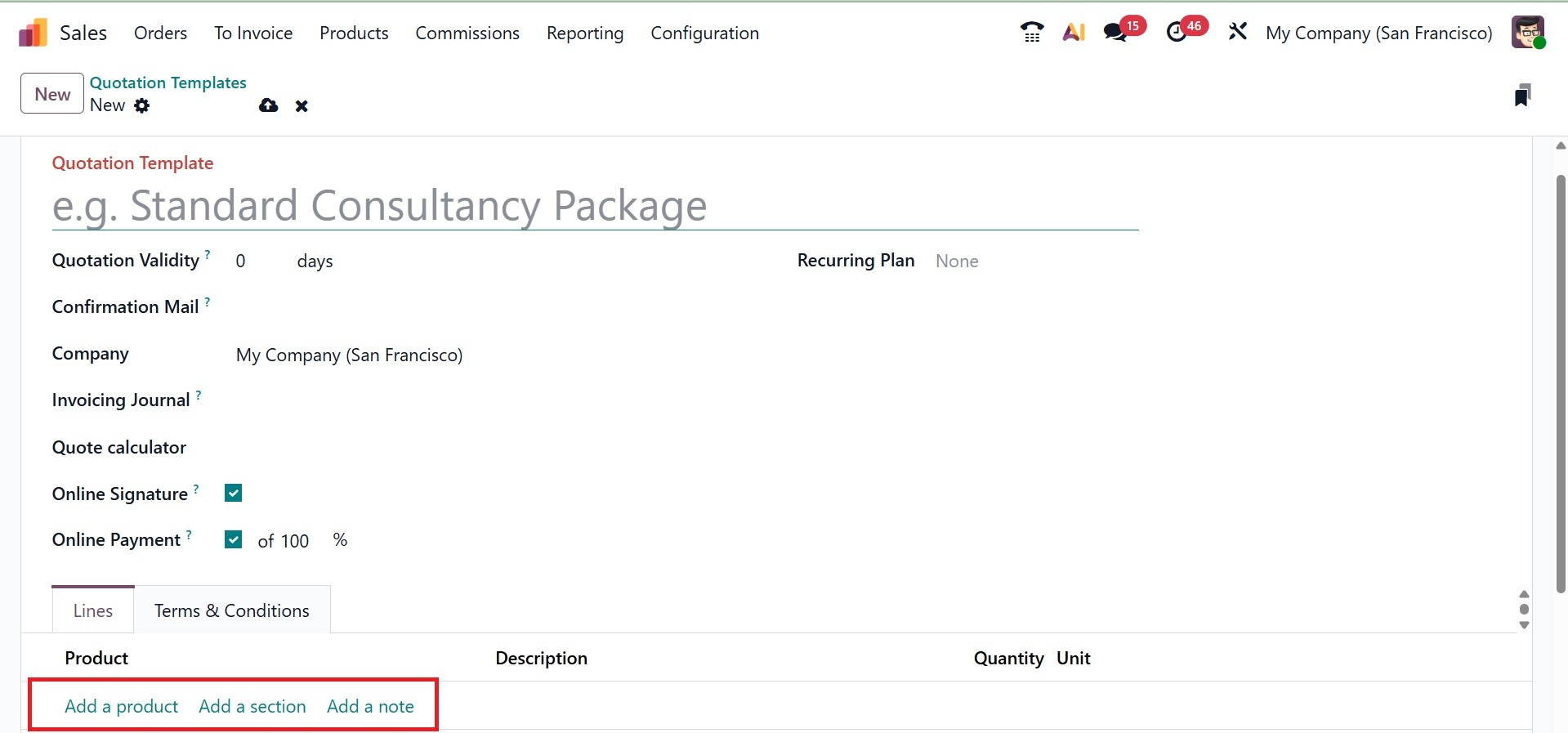Open the Reporting menu

point(584,34)
